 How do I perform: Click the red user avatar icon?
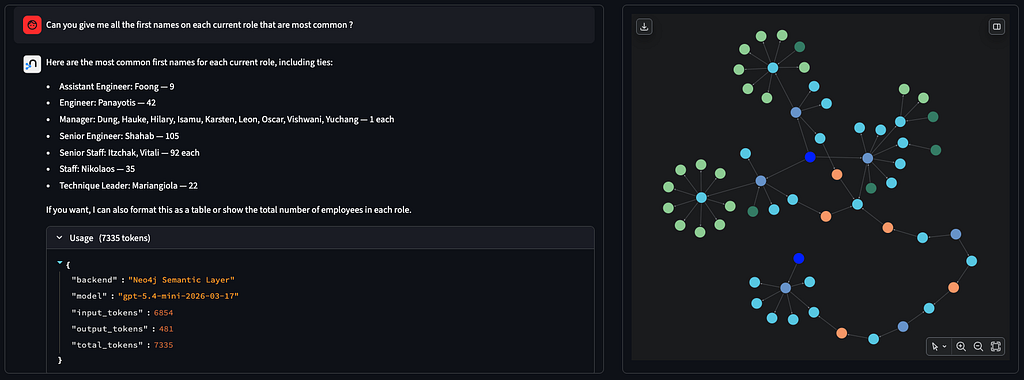pyautogui.click(x=32, y=25)
